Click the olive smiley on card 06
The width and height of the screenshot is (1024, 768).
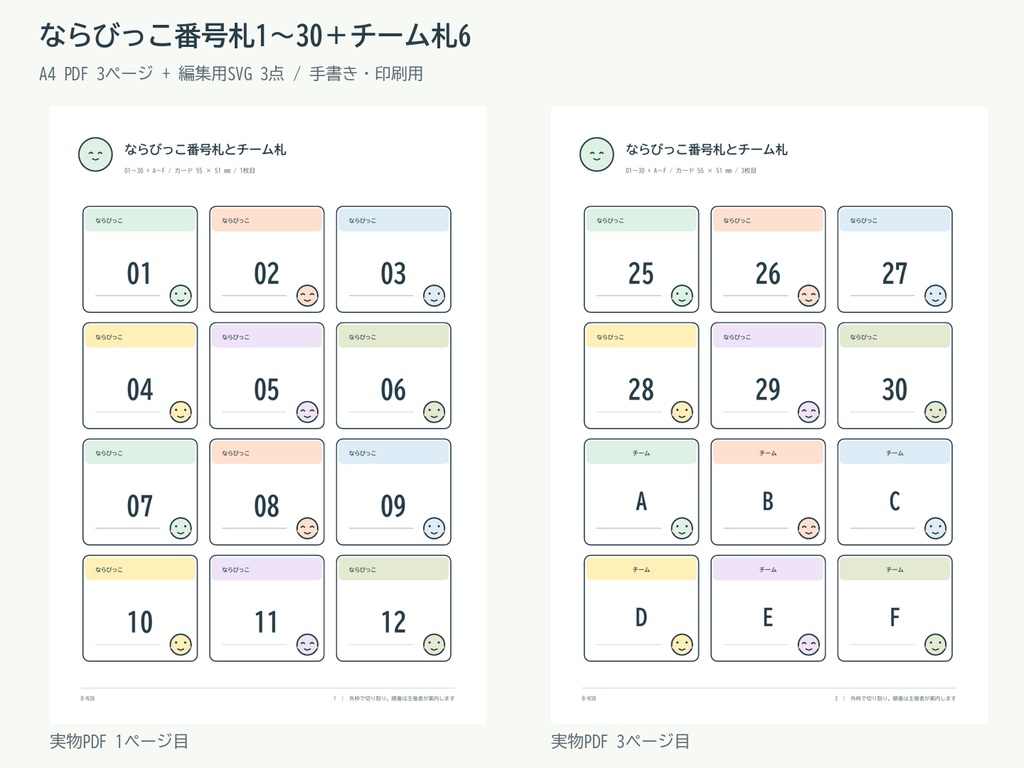pos(434,412)
